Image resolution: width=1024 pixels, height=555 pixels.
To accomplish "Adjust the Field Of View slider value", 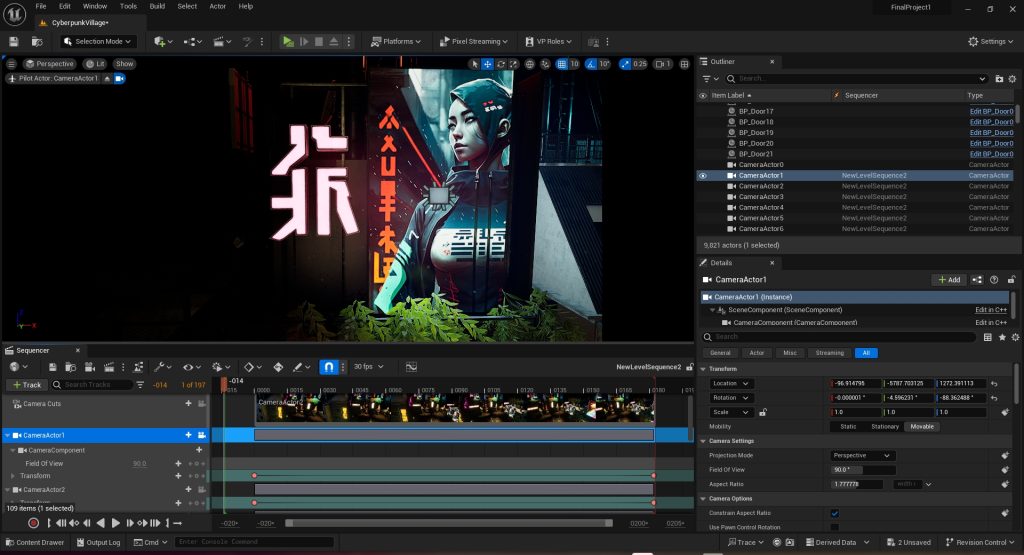I will [863, 470].
